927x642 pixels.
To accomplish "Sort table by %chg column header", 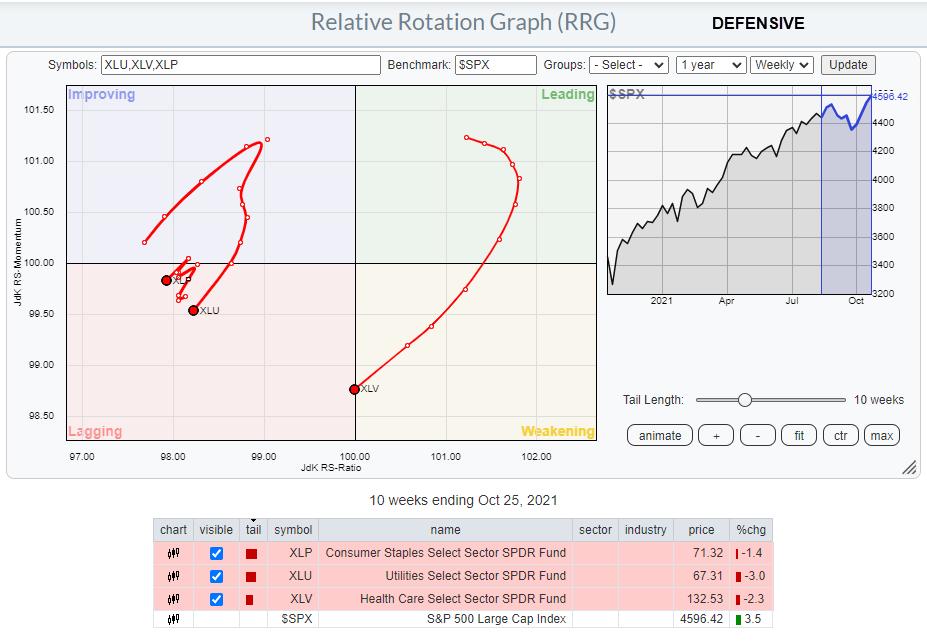I will [749, 529].
